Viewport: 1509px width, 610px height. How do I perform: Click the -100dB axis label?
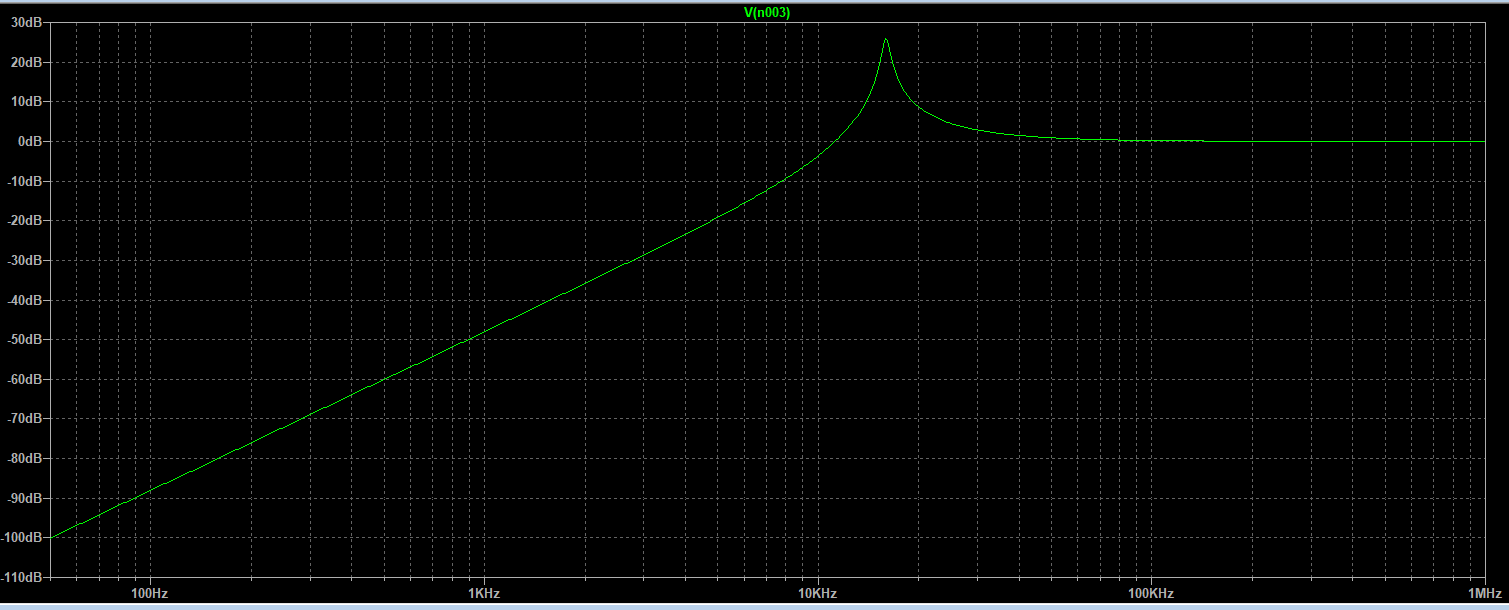point(22,538)
